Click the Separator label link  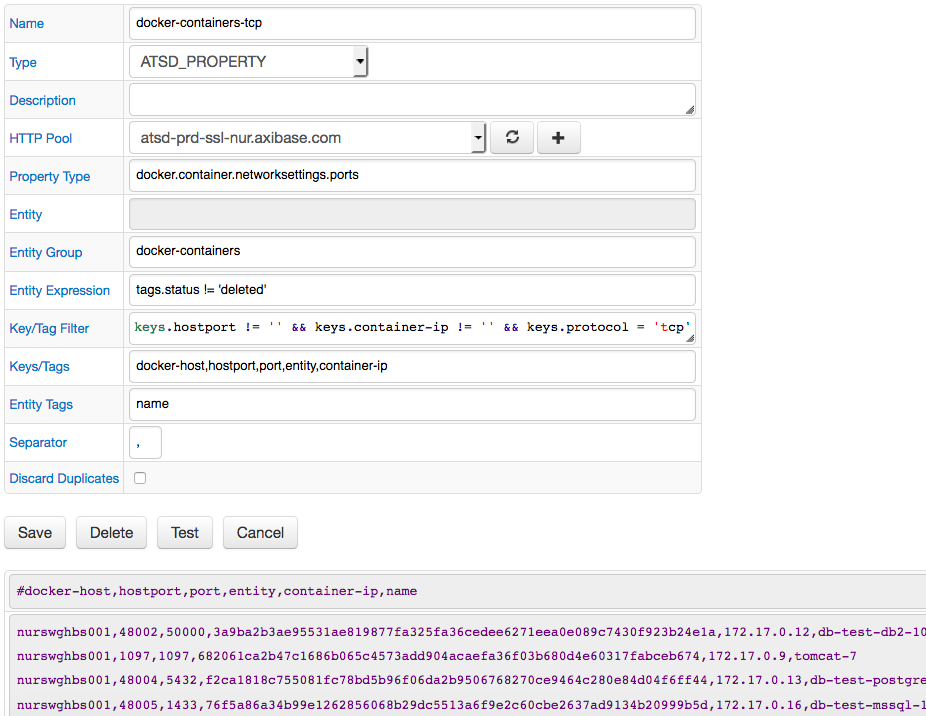point(38,442)
